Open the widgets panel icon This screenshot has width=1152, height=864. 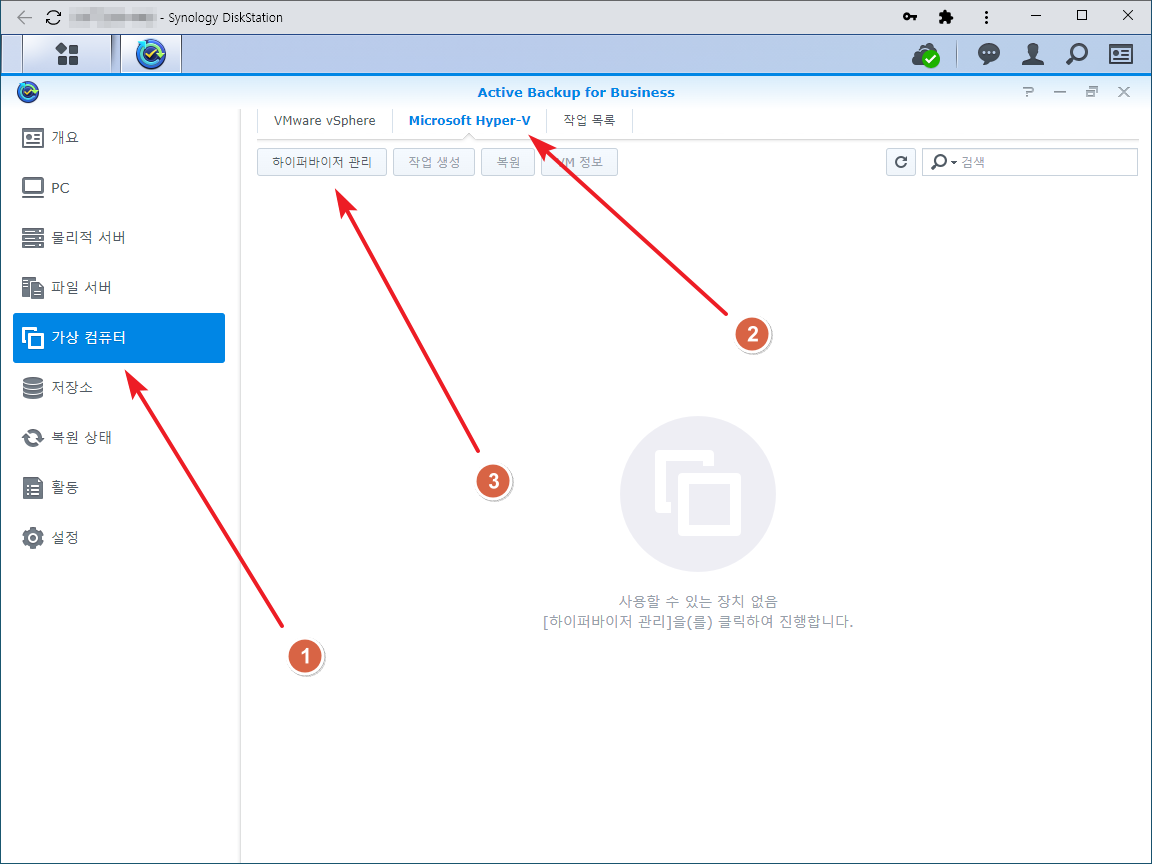1120,54
